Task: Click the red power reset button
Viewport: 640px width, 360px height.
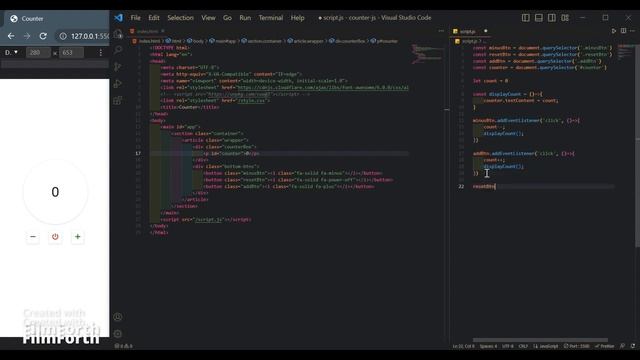Action: [55, 237]
